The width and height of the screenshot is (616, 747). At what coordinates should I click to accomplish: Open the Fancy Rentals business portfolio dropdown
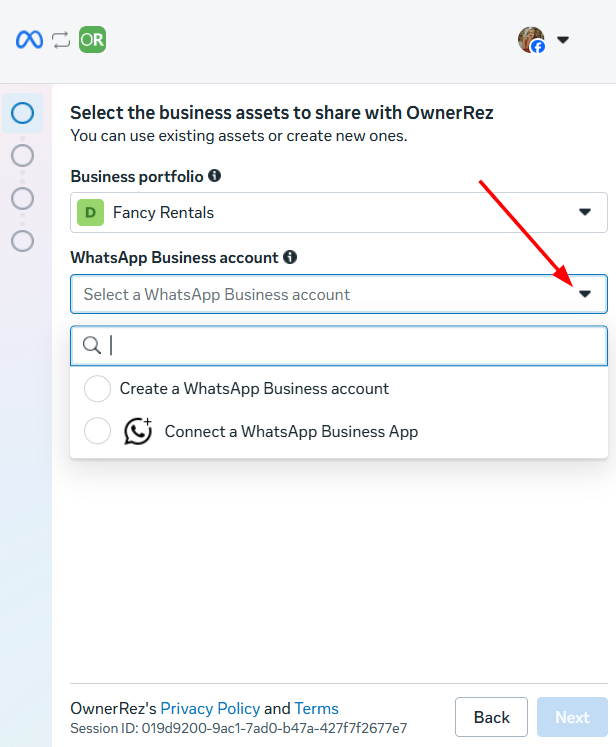point(339,212)
